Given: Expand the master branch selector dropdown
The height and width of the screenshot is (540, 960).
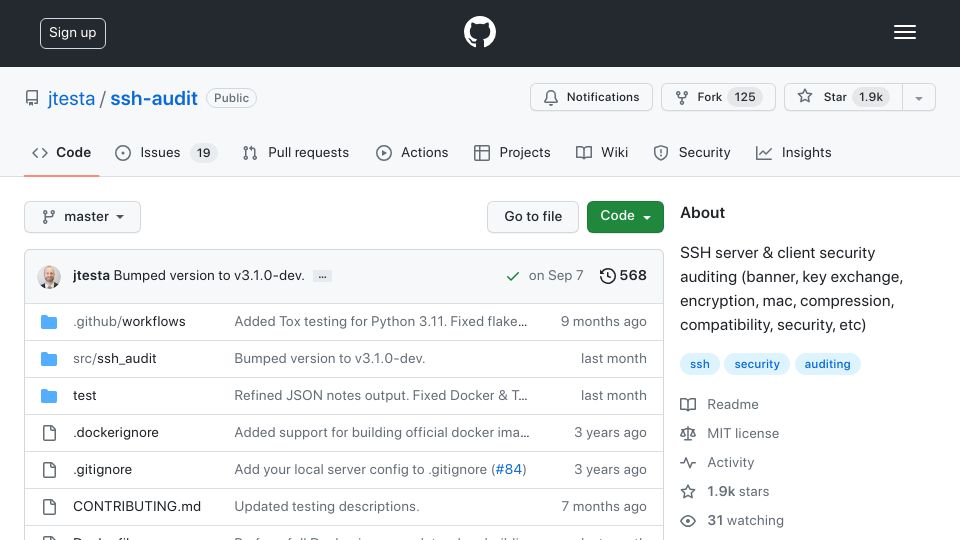Looking at the screenshot, I should click(x=83, y=217).
